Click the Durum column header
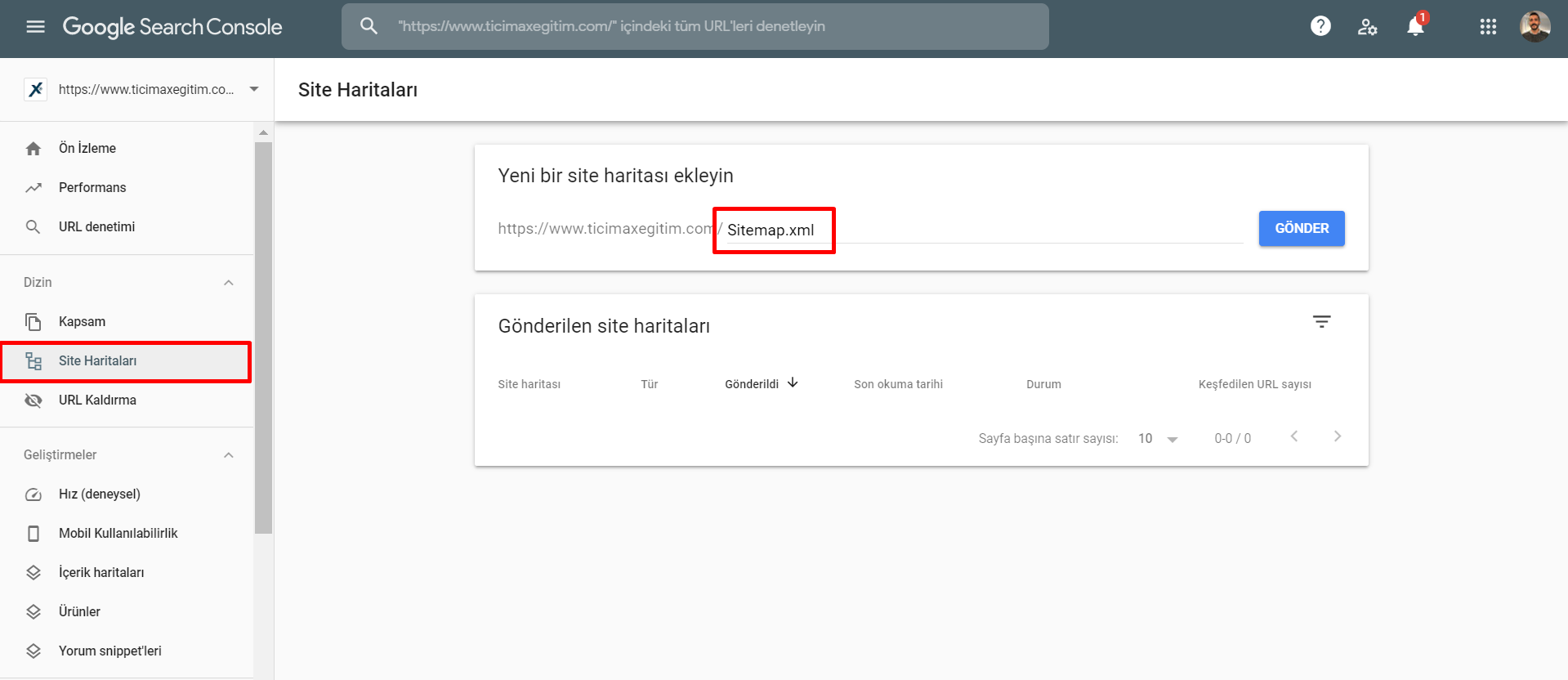Screen dimensions: 1568x680 (1043, 384)
